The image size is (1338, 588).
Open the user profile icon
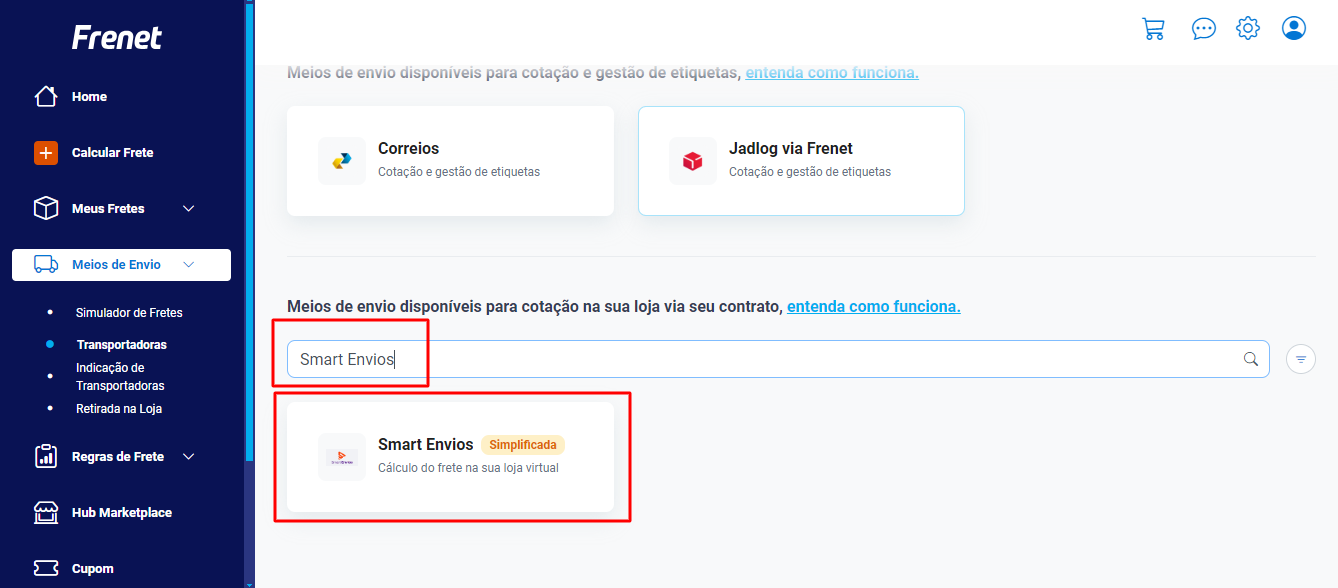[x=1294, y=28]
